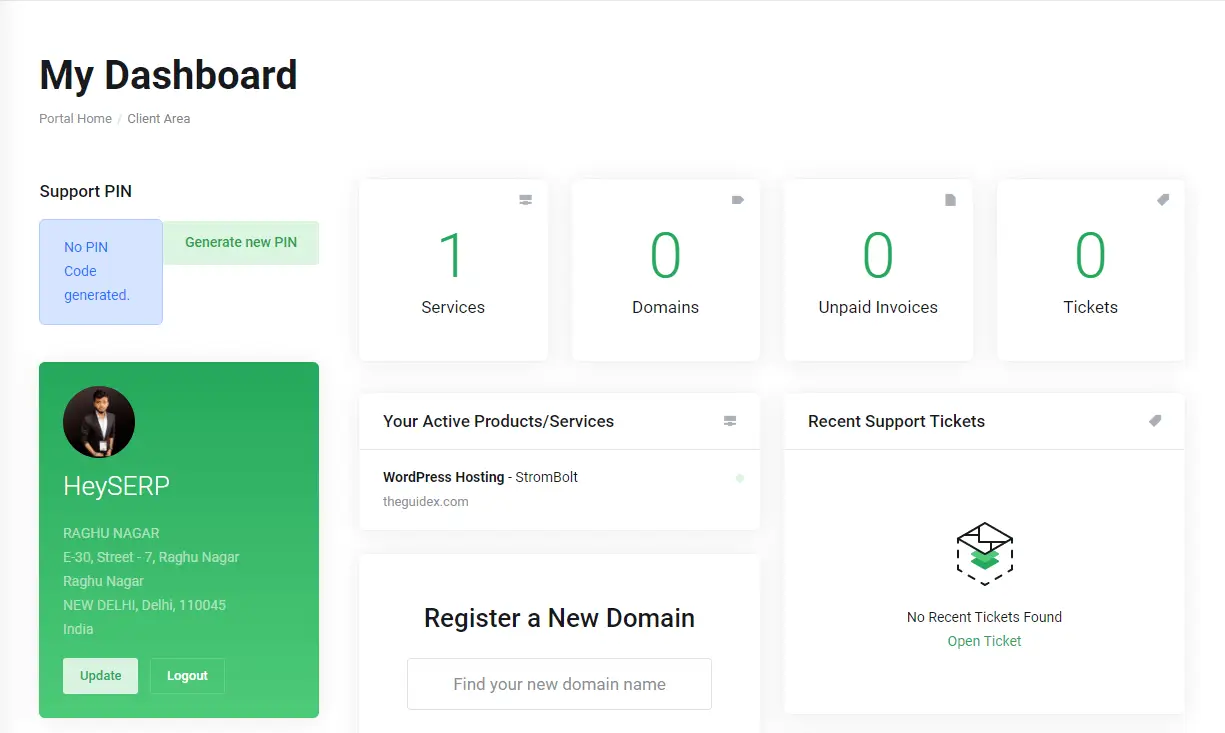Click the Recent Support Tickets tag icon
Screen dimensions: 1225x733
point(1155,421)
